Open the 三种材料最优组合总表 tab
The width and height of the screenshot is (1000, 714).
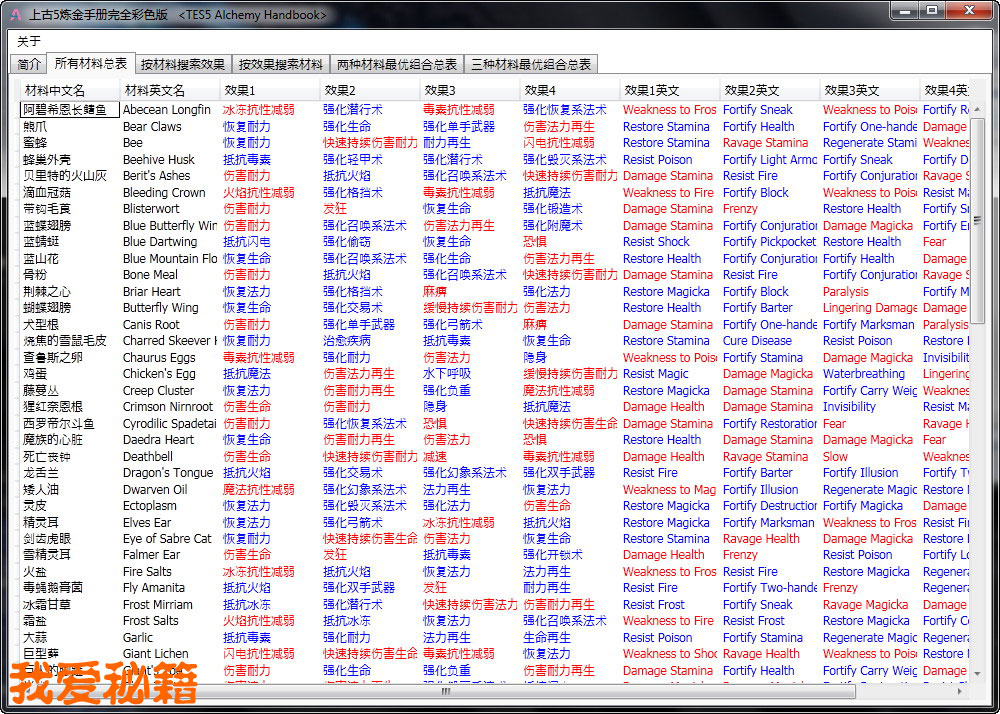click(x=531, y=64)
